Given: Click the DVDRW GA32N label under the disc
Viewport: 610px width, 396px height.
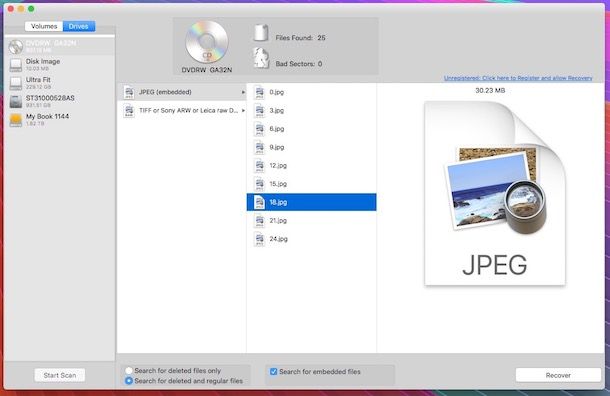Looking at the screenshot, I should (x=207, y=70).
